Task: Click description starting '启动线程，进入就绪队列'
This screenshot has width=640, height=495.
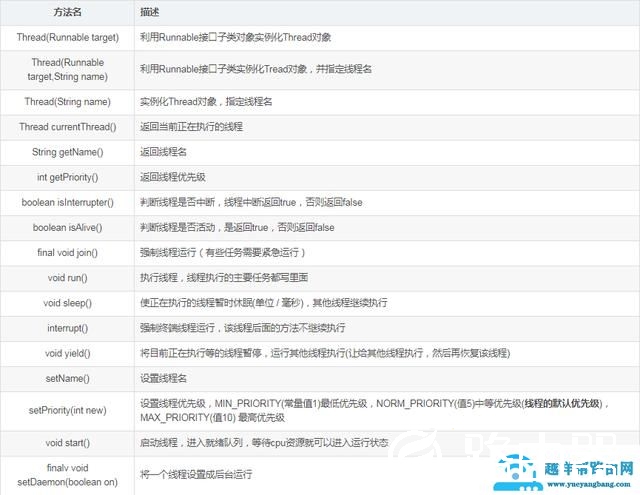Action: pos(264,443)
